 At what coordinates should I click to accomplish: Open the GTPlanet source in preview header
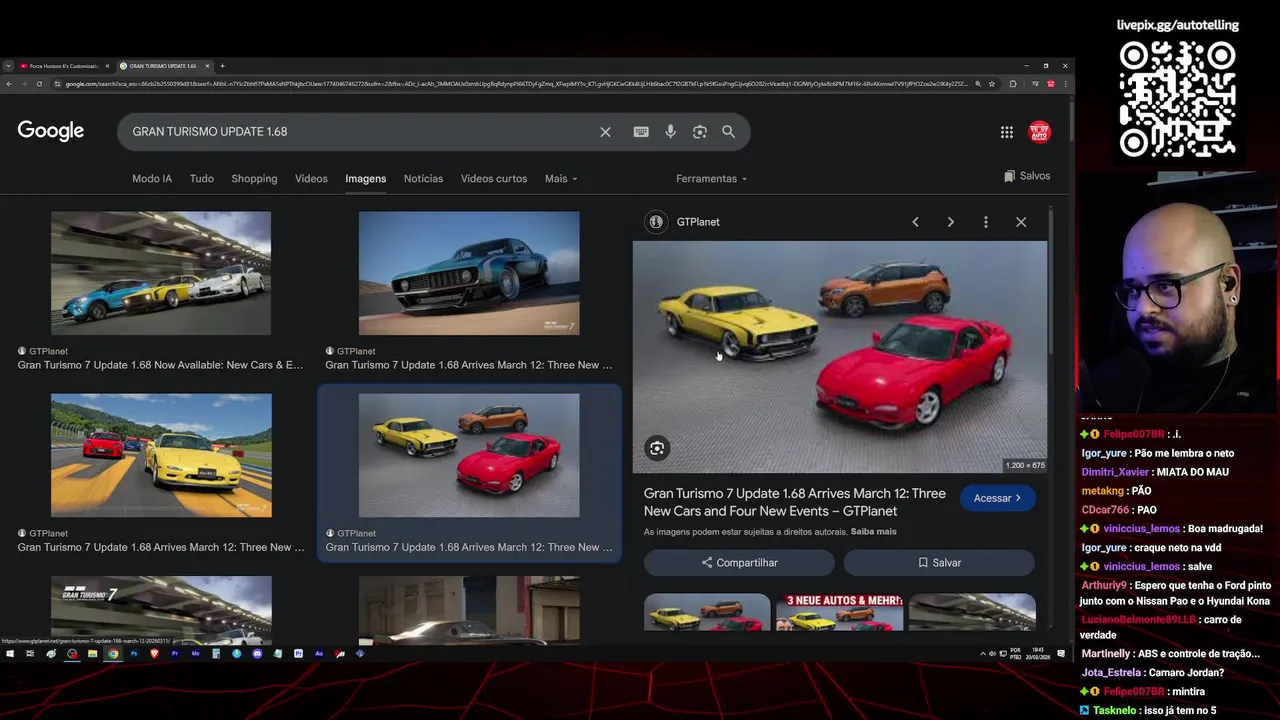pos(684,222)
